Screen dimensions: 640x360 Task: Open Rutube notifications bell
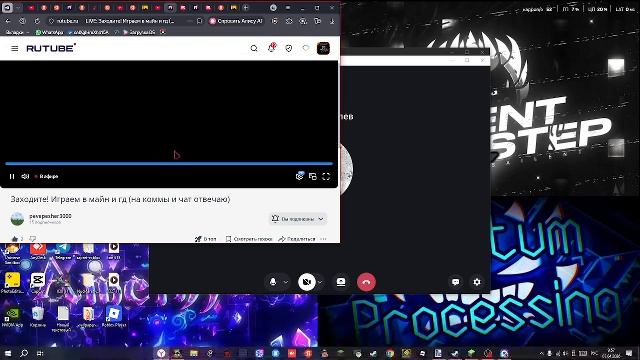[x=271, y=48]
